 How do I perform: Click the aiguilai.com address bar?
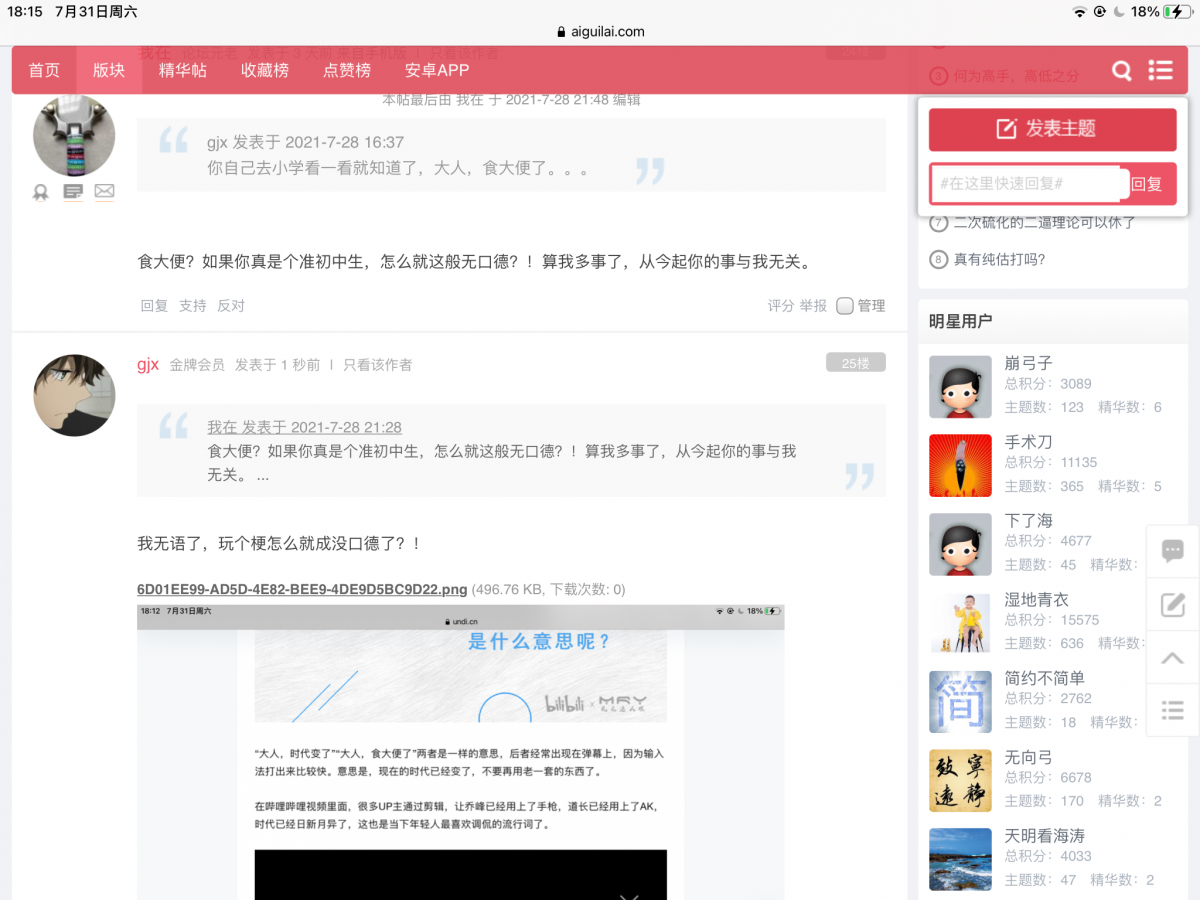(599, 32)
